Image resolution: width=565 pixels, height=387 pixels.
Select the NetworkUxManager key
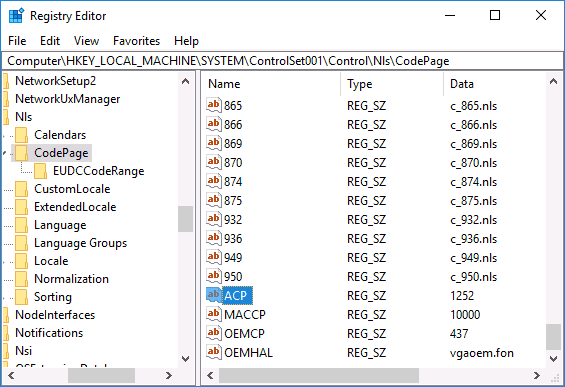67,99
